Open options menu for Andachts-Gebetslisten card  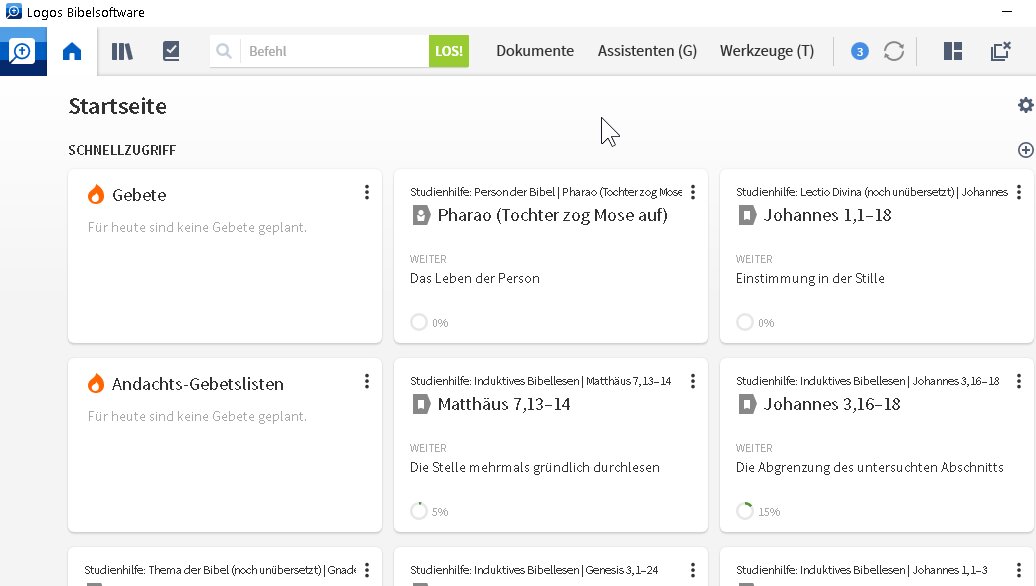367,381
